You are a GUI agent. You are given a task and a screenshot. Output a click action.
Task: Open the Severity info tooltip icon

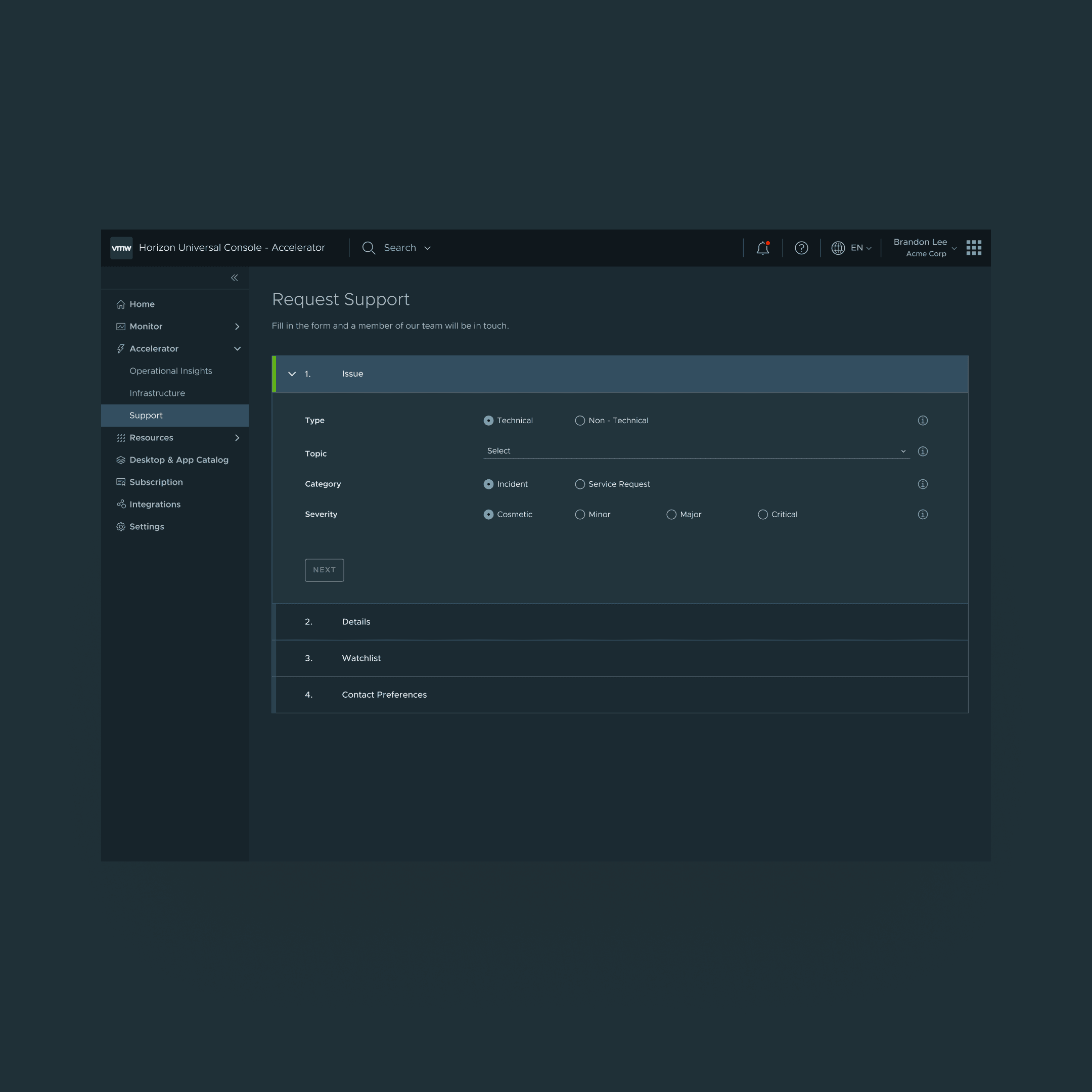[923, 514]
